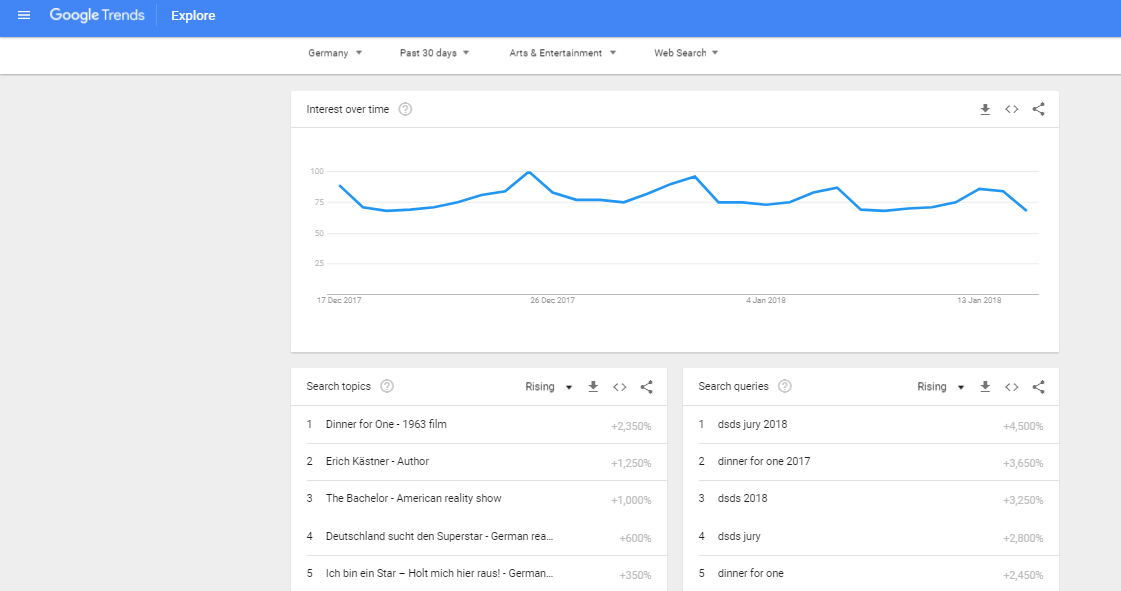Open query dsds jury 2018
Screen dimensions: 1121x591
(752, 424)
